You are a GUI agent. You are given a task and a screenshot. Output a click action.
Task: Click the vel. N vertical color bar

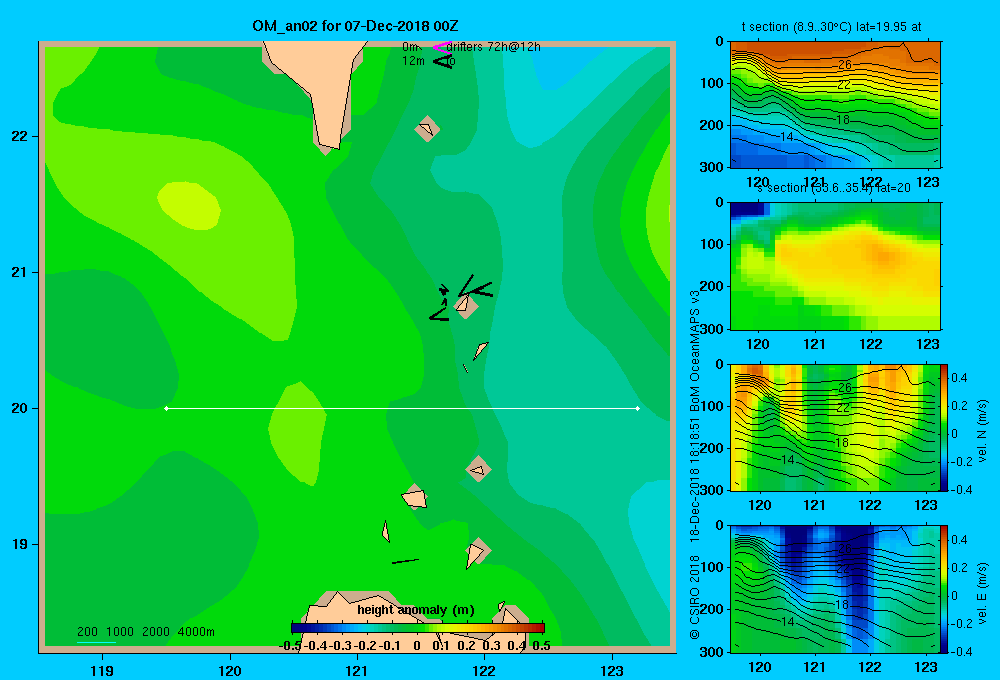(x=944, y=427)
